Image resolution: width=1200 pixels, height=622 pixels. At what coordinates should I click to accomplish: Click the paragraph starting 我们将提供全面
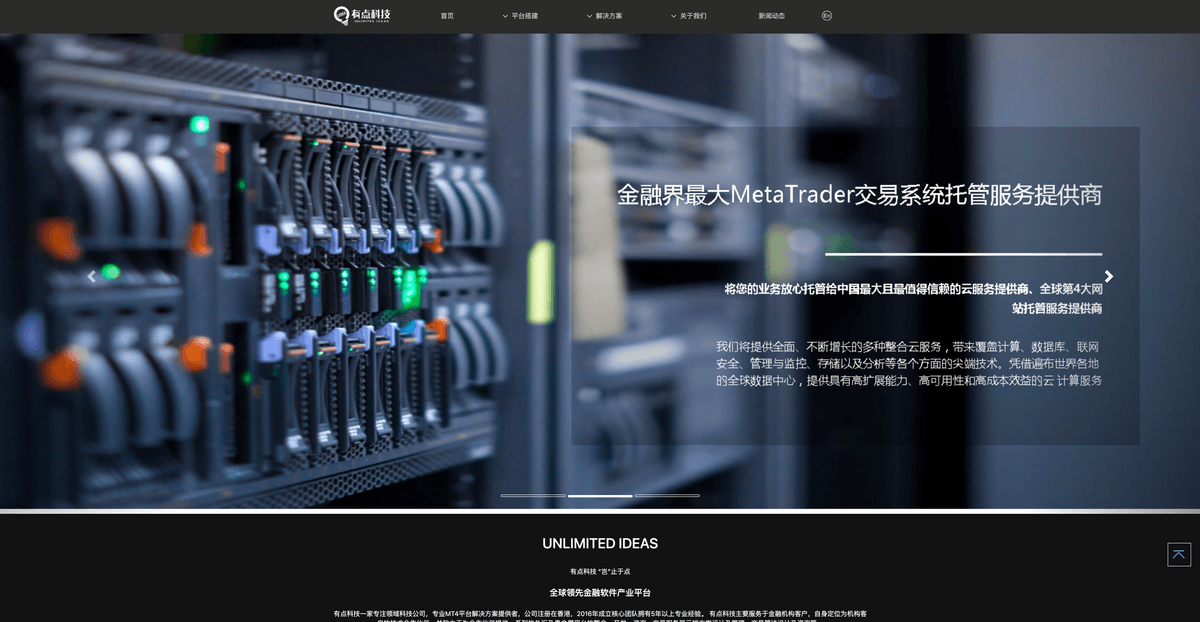coord(909,364)
